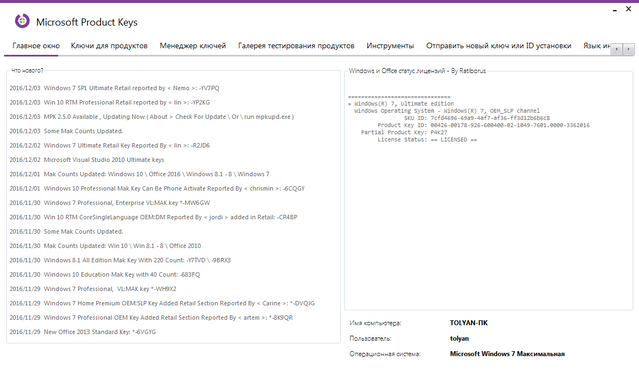Select Microsoft Visual Studio 2010 Ultimate keys row
Screen dimensions: 639x374
click(x=87, y=160)
